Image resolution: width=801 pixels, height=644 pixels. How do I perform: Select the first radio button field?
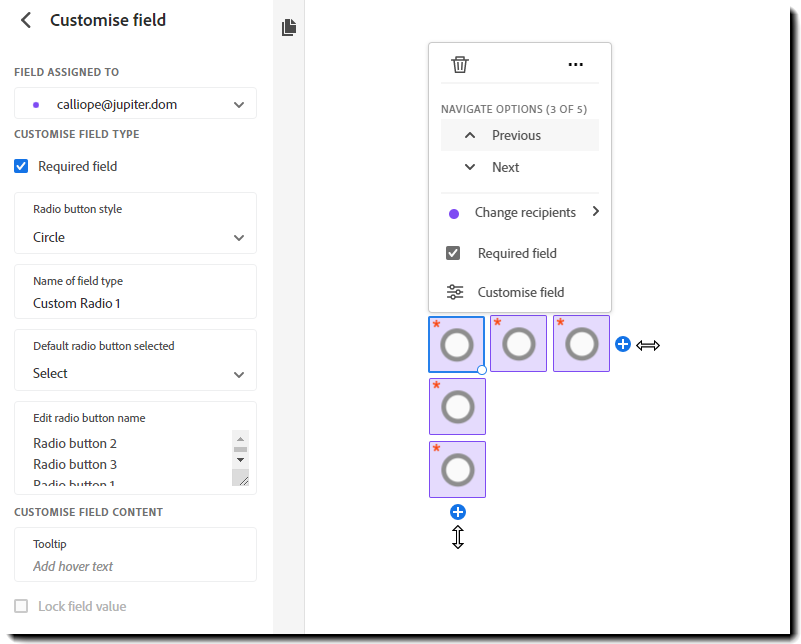pos(457,345)
